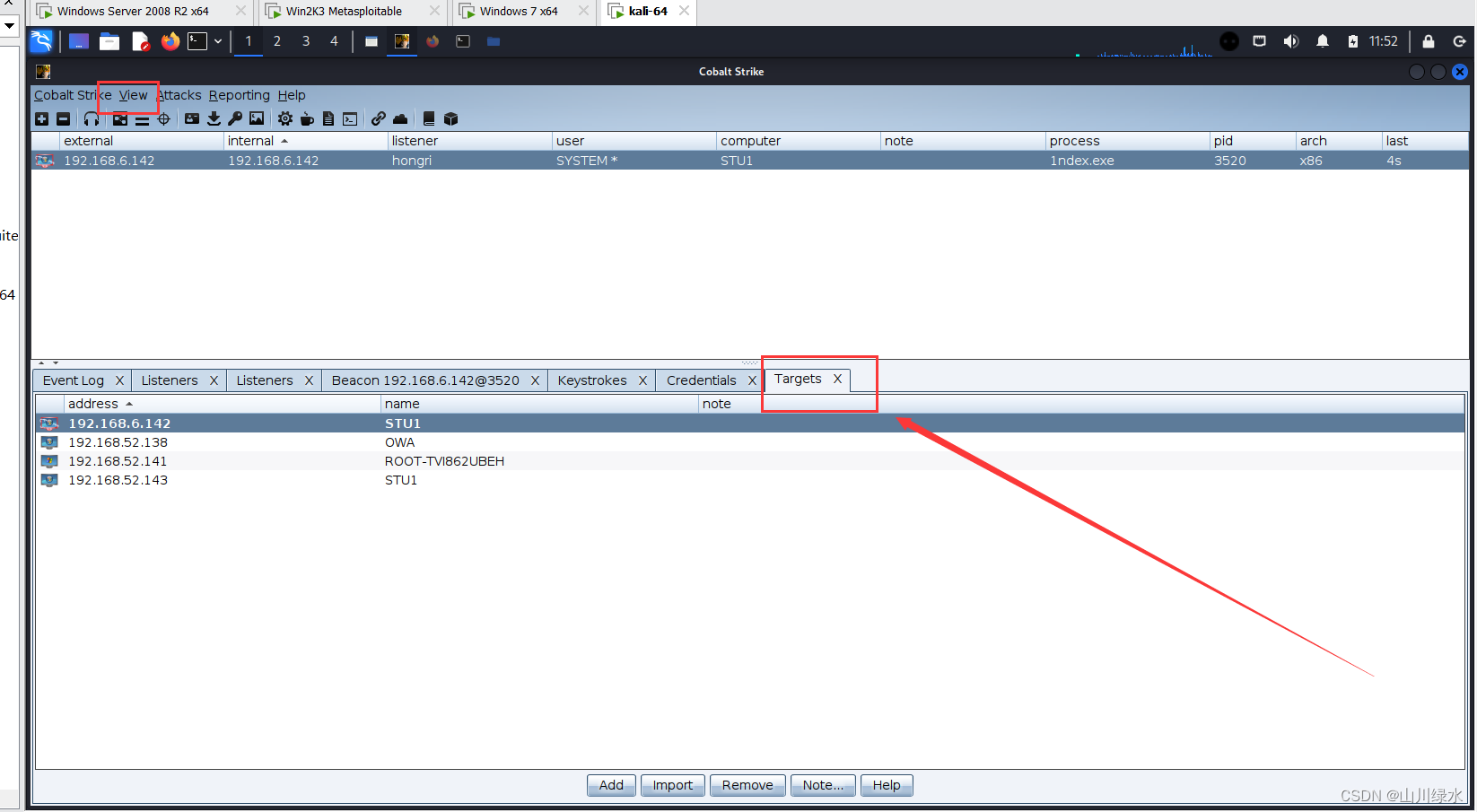Open Downloads via the download arrow icon

pyautogui.click(x=214, y=118)
